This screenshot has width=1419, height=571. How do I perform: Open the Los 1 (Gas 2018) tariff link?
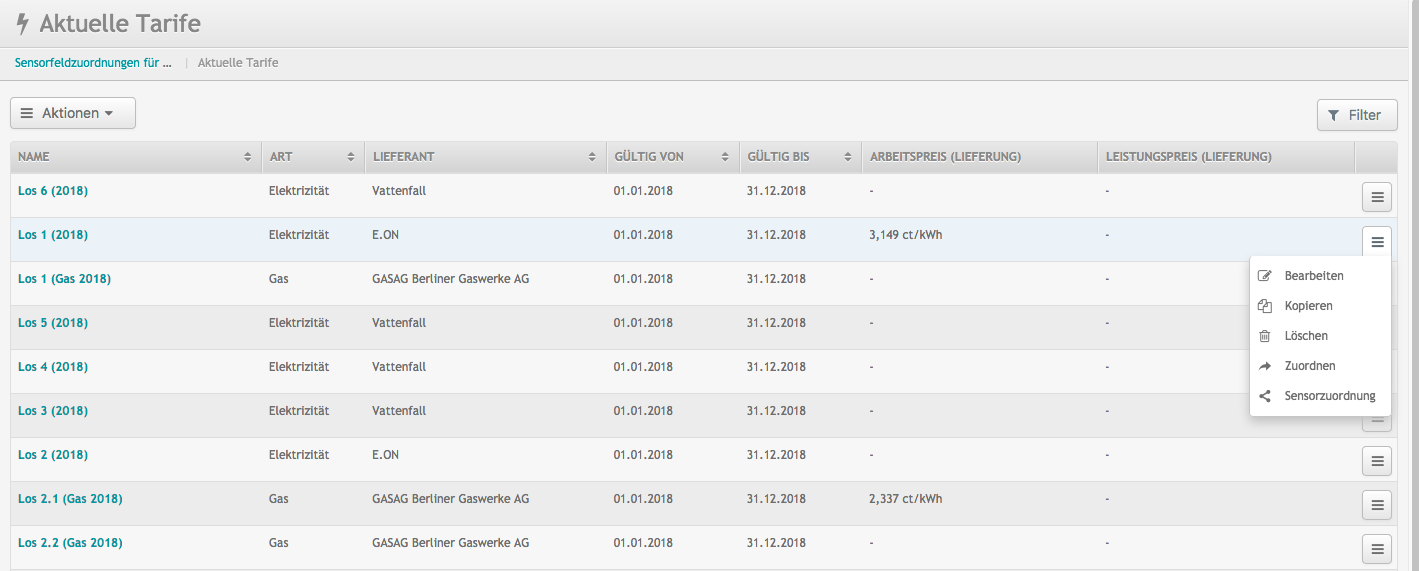pyautogui.click(x=64, y=279)
